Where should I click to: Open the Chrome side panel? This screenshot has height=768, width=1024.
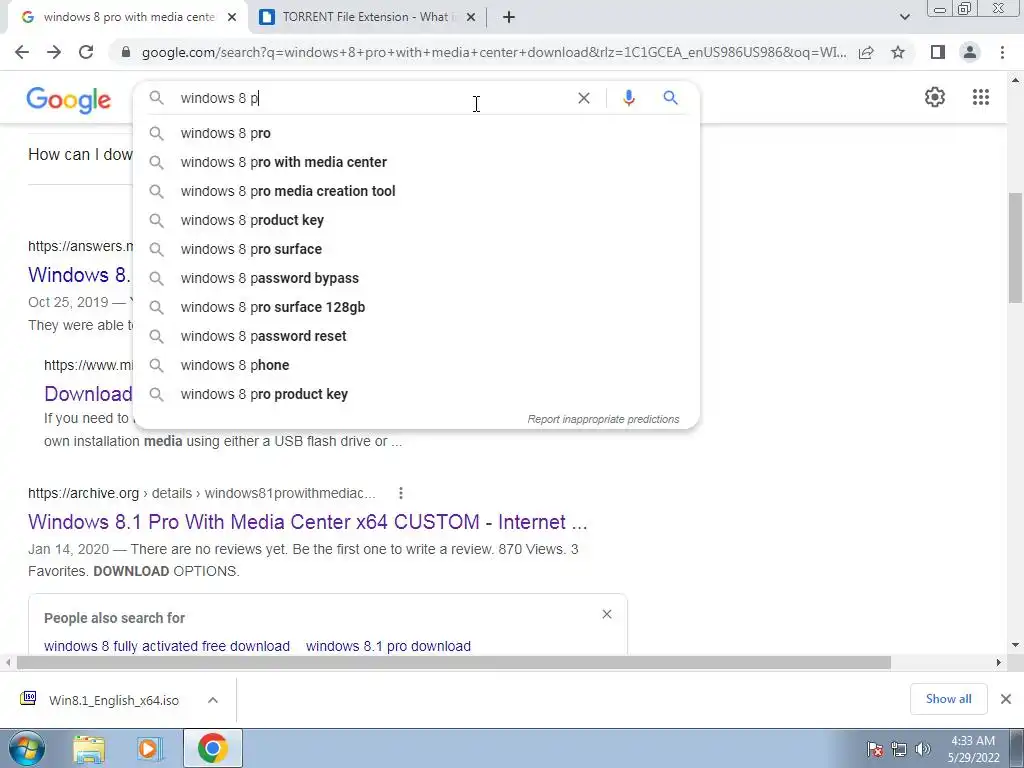(x=938, y=52)
